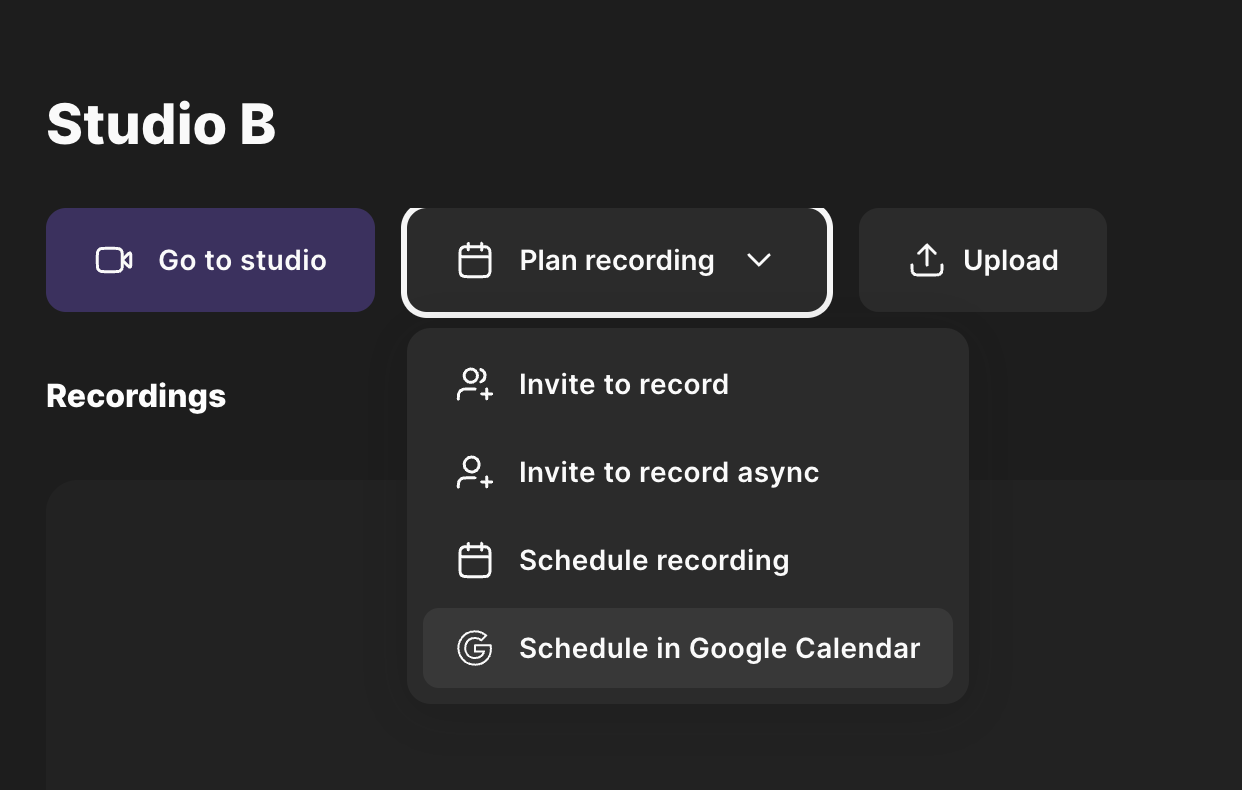Click calendar icon on Plan recording button
This screenshot has height=790, width=1242.
[474, 260]
